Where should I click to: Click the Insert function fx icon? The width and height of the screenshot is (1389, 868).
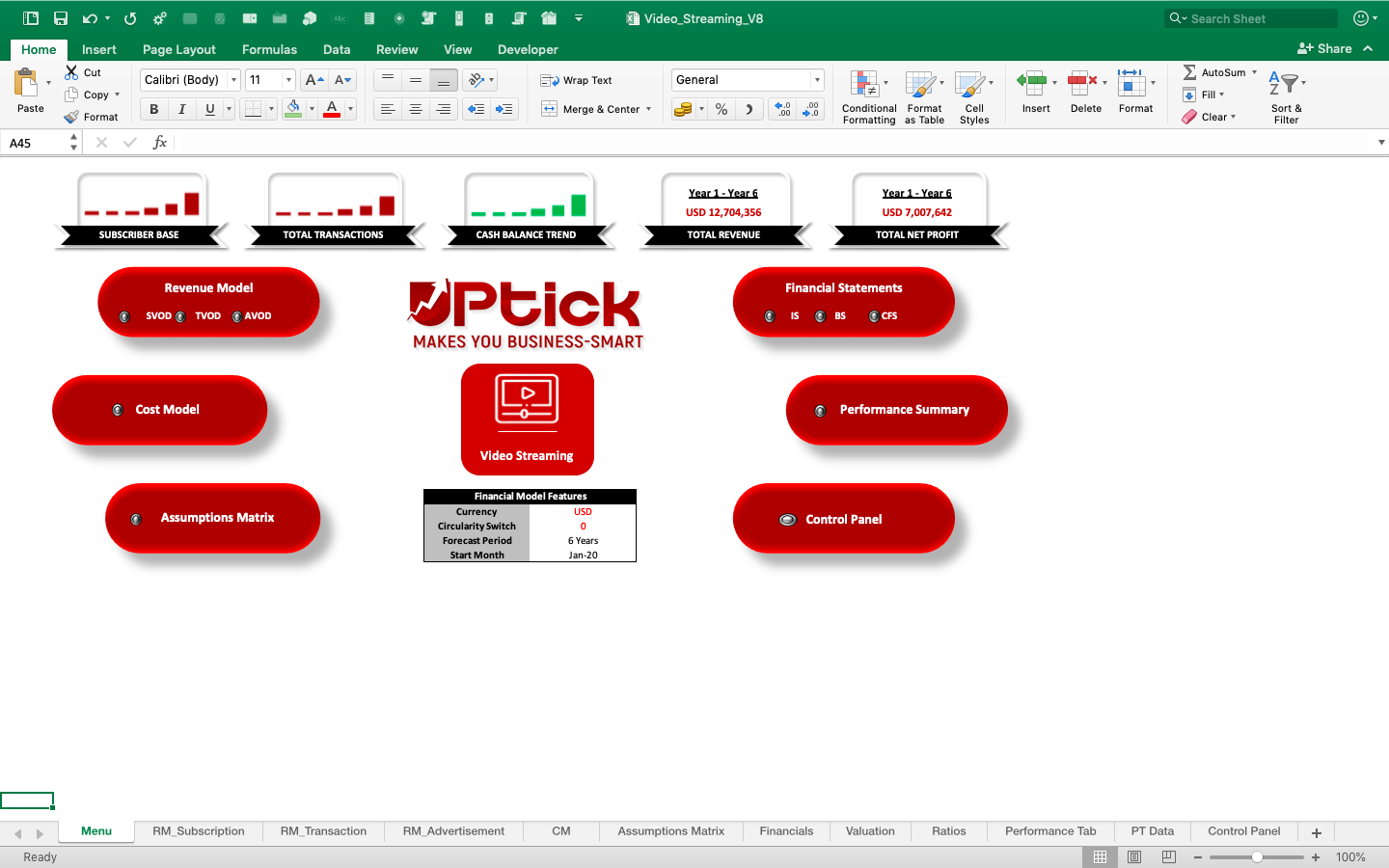(160, 142)
